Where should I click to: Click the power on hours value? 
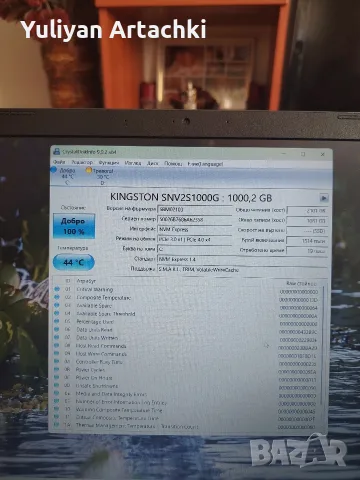pos(307,251)
